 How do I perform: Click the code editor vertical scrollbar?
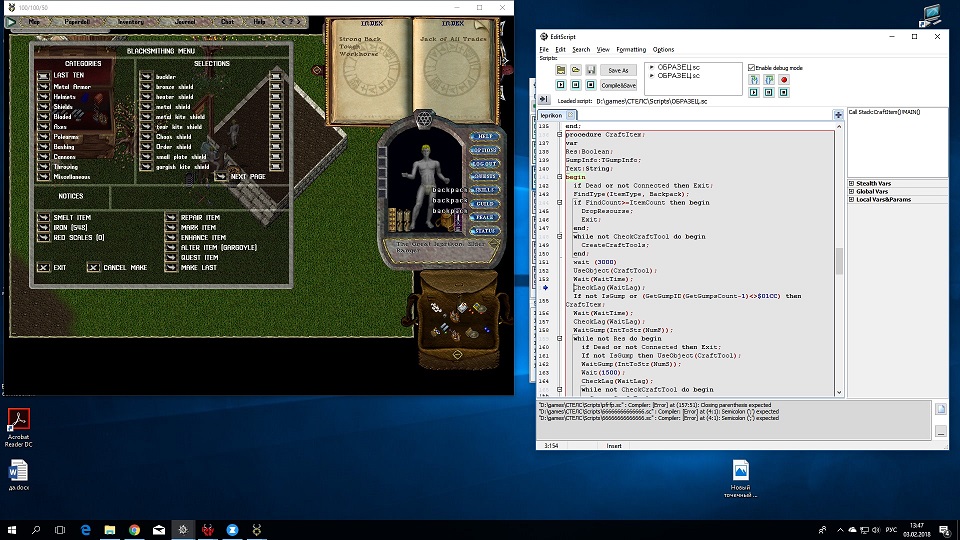coord(839,260)
